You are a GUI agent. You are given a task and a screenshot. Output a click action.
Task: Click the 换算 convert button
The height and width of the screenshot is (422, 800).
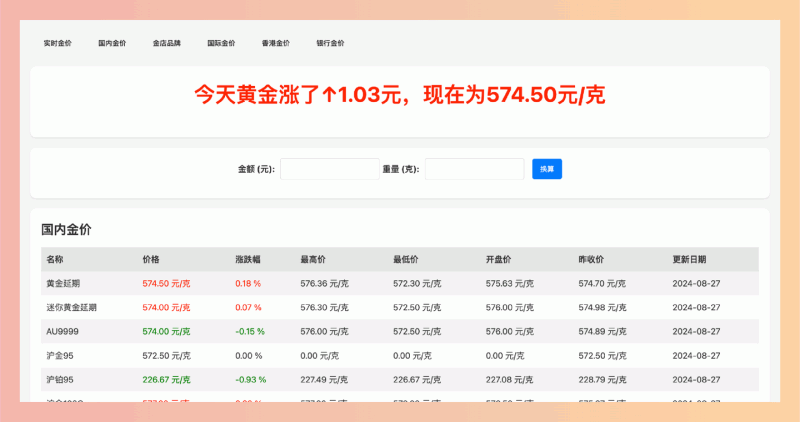(547, 169)
